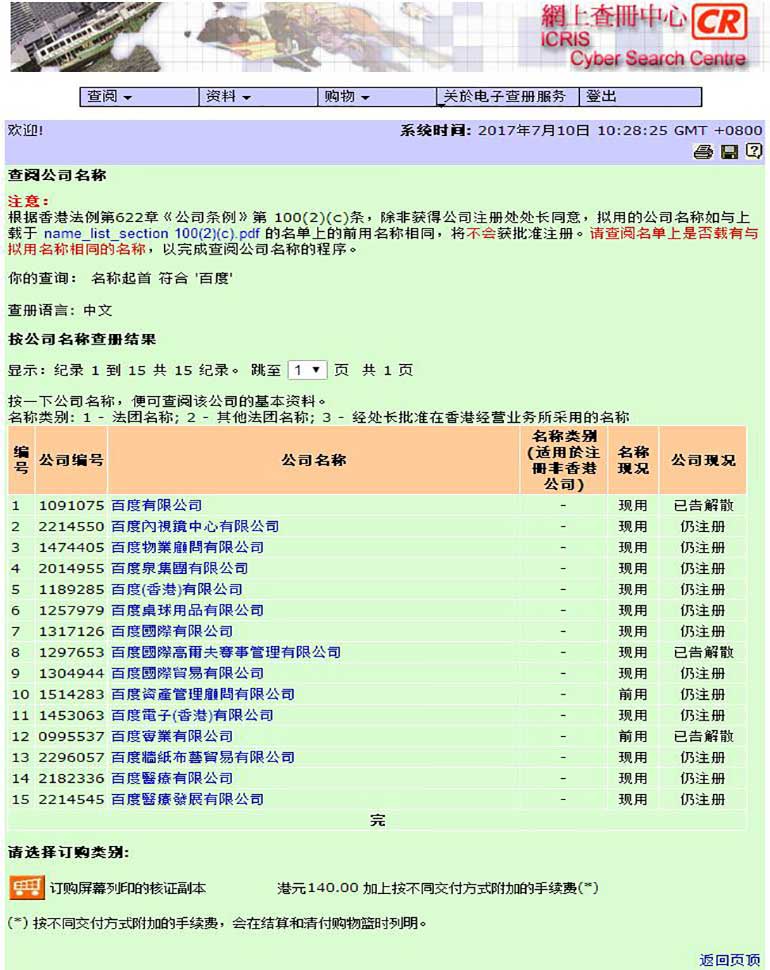This screenshot has height=970, width=770.
Task: Open company 百度電子(香港)有限公司
Action: [192, 715]
